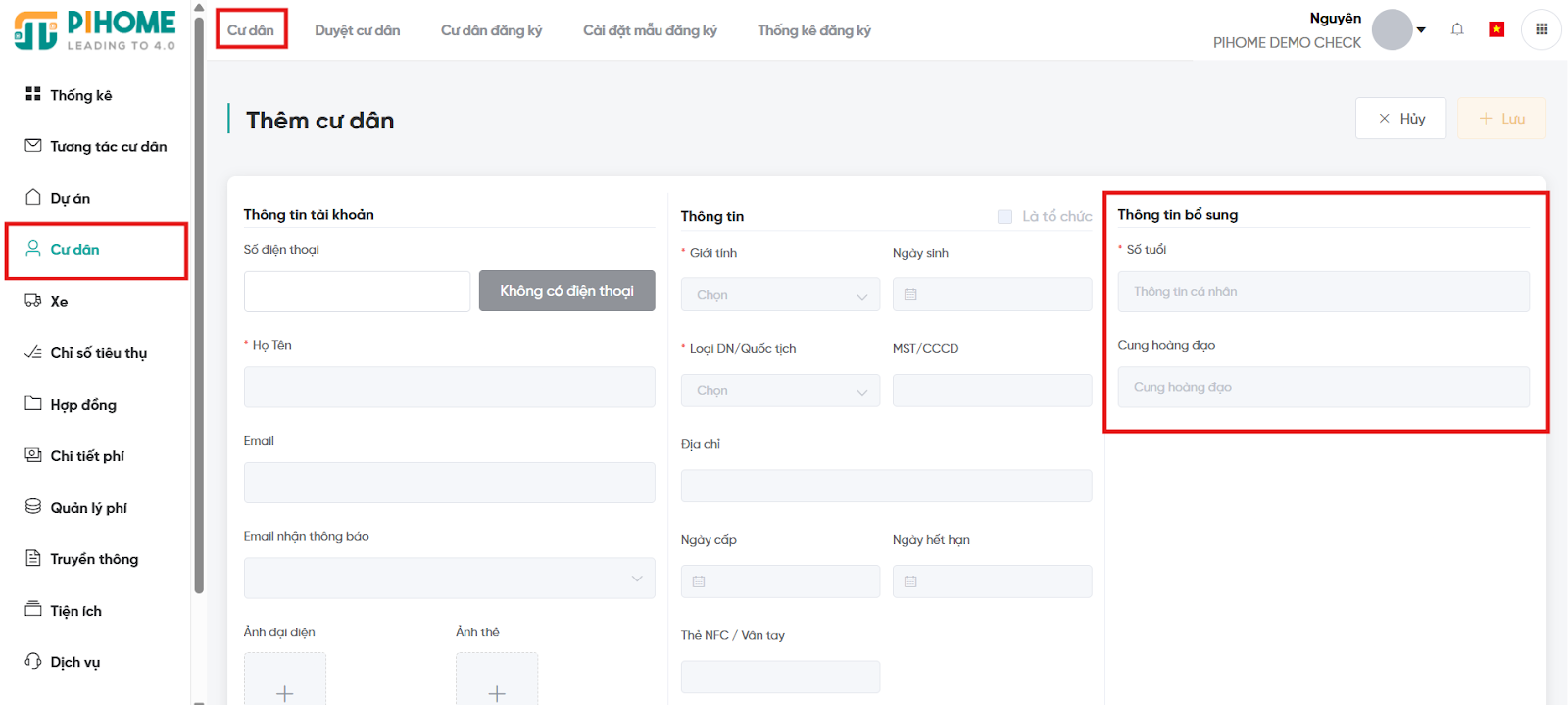Enable the Là tổ chức checkbox

coord(1004,216)
